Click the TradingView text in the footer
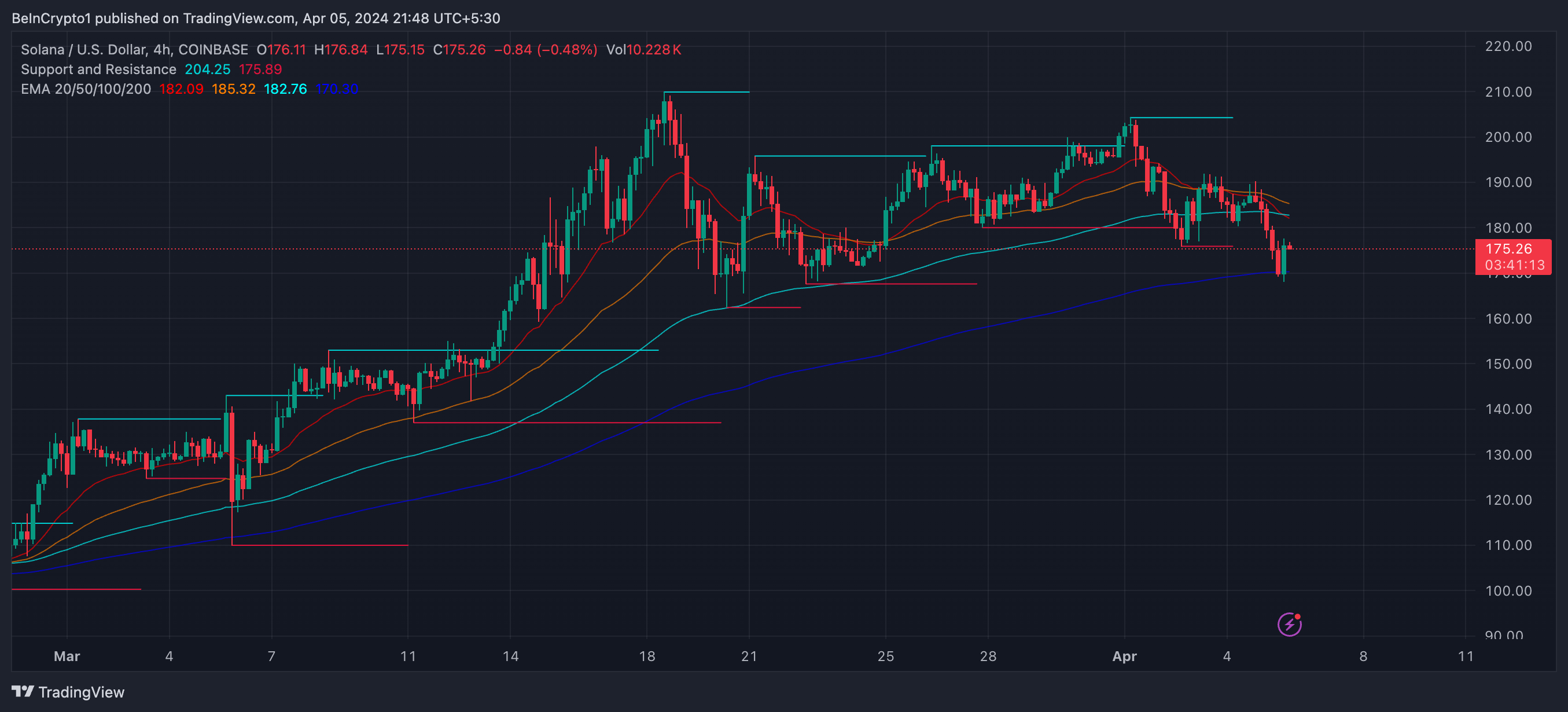 pos(81,692)
